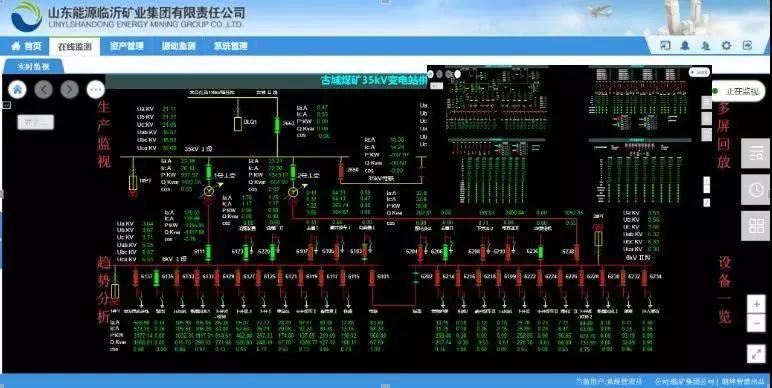772x388 pixels.
Task: Switch to the 资产管理 menu tab
Action: [127, 46]
